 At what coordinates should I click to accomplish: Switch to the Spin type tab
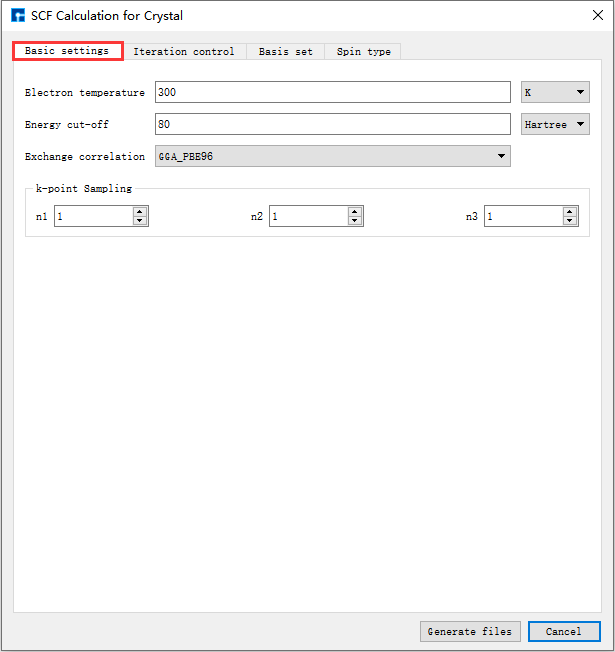pos(363,52)
